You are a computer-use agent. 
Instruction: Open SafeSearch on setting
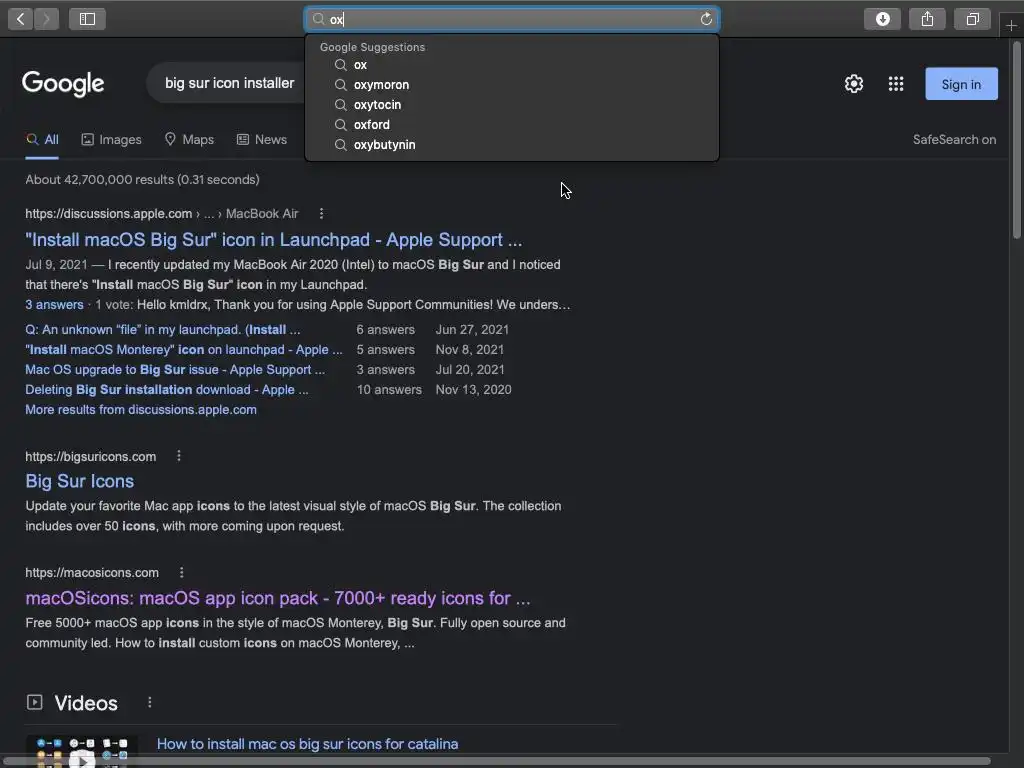point(954,140)
